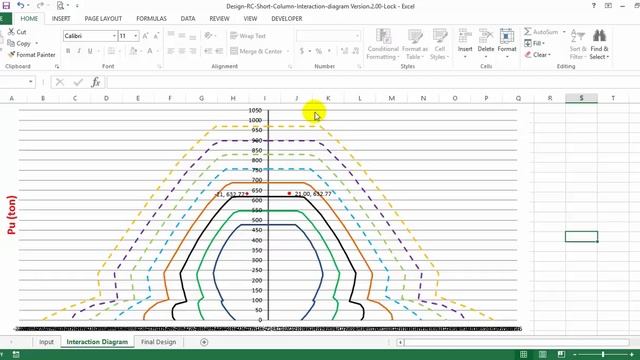Click the Insert Function fx icon
This screenshot has height=360, width=640.
(96, 82)
